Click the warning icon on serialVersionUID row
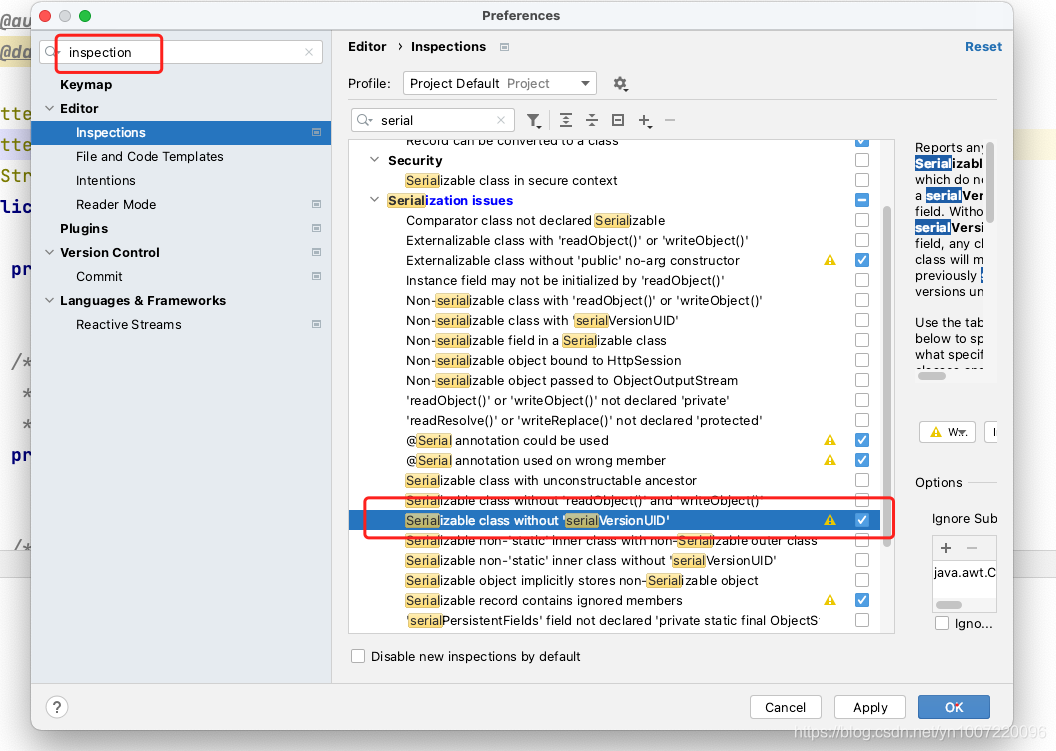Screen dimensions: 1056x751 pyautogui.click(x=830, y=520)
